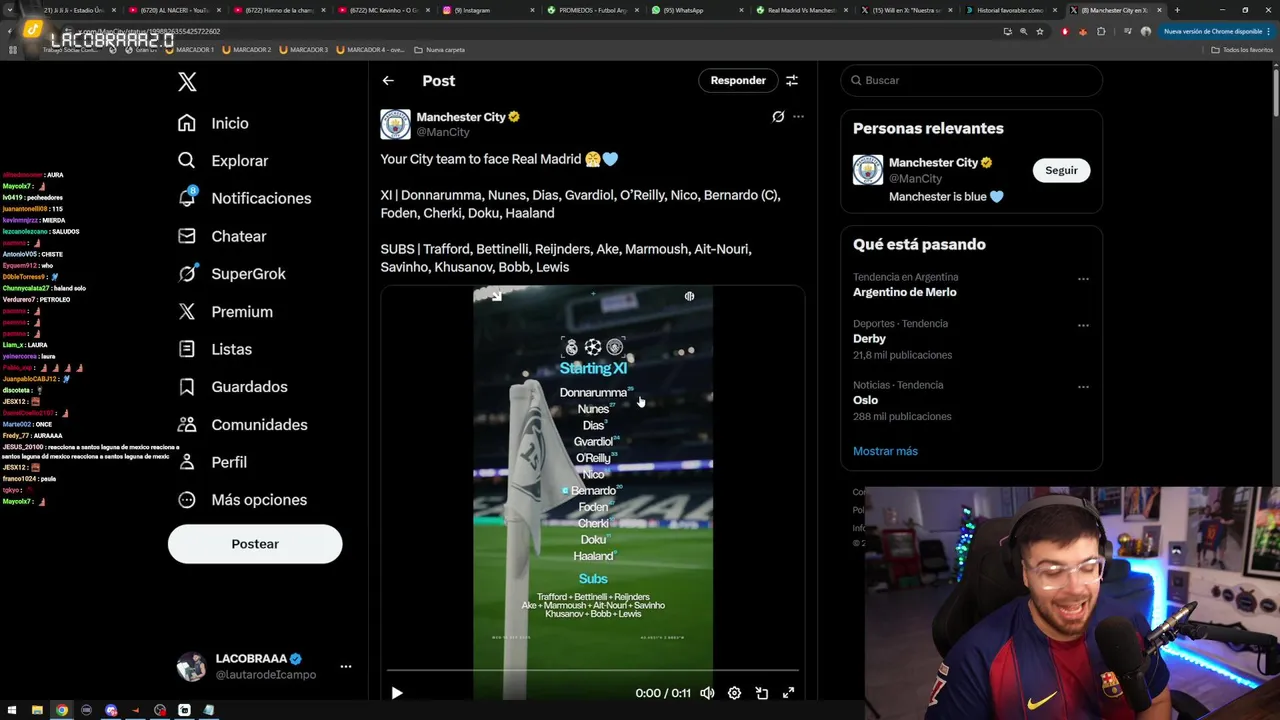This screenshot has height=720, width=1280.
Task: Click the Responder button
Action: coord(738,80)
